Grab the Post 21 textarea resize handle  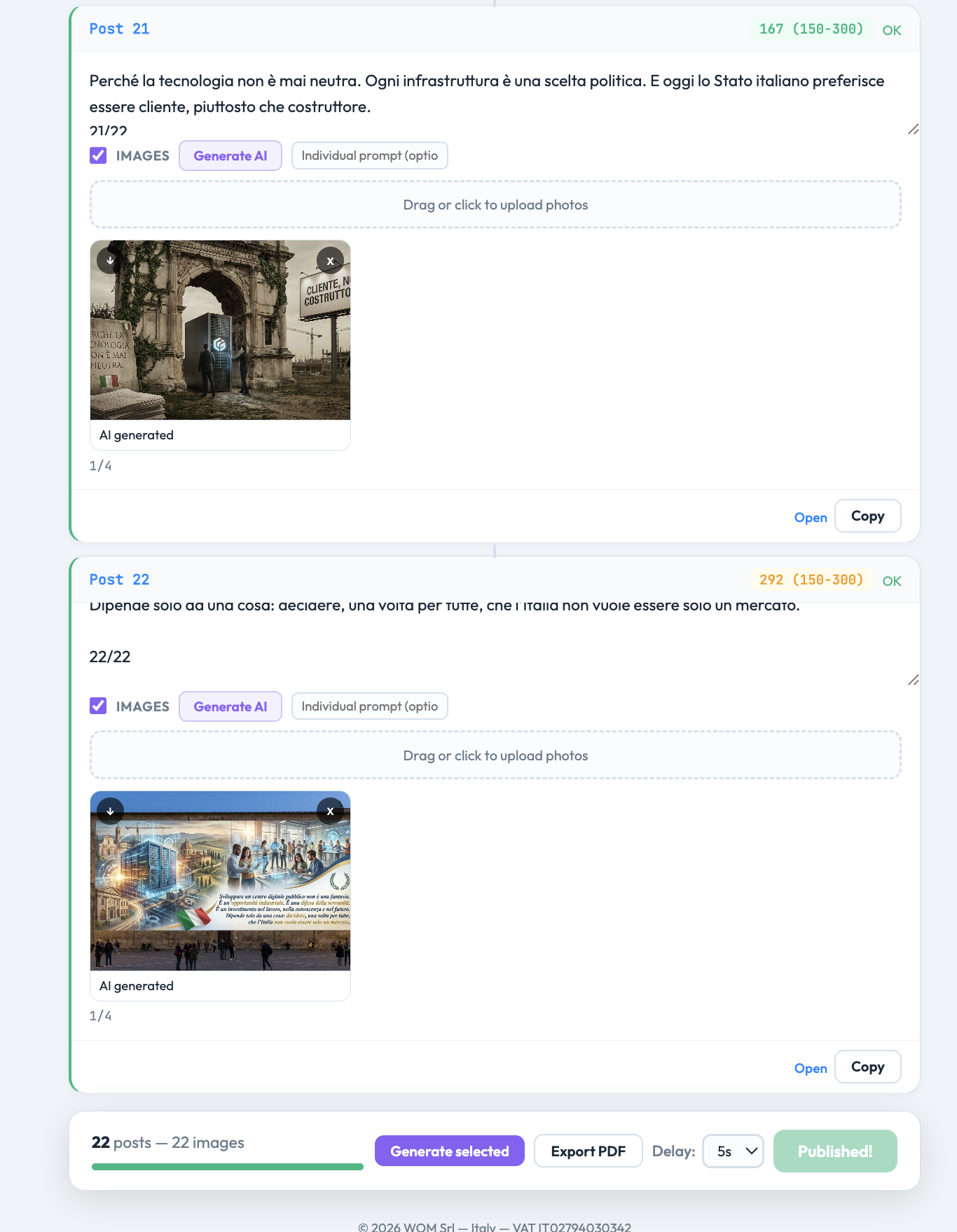point(913,130)
